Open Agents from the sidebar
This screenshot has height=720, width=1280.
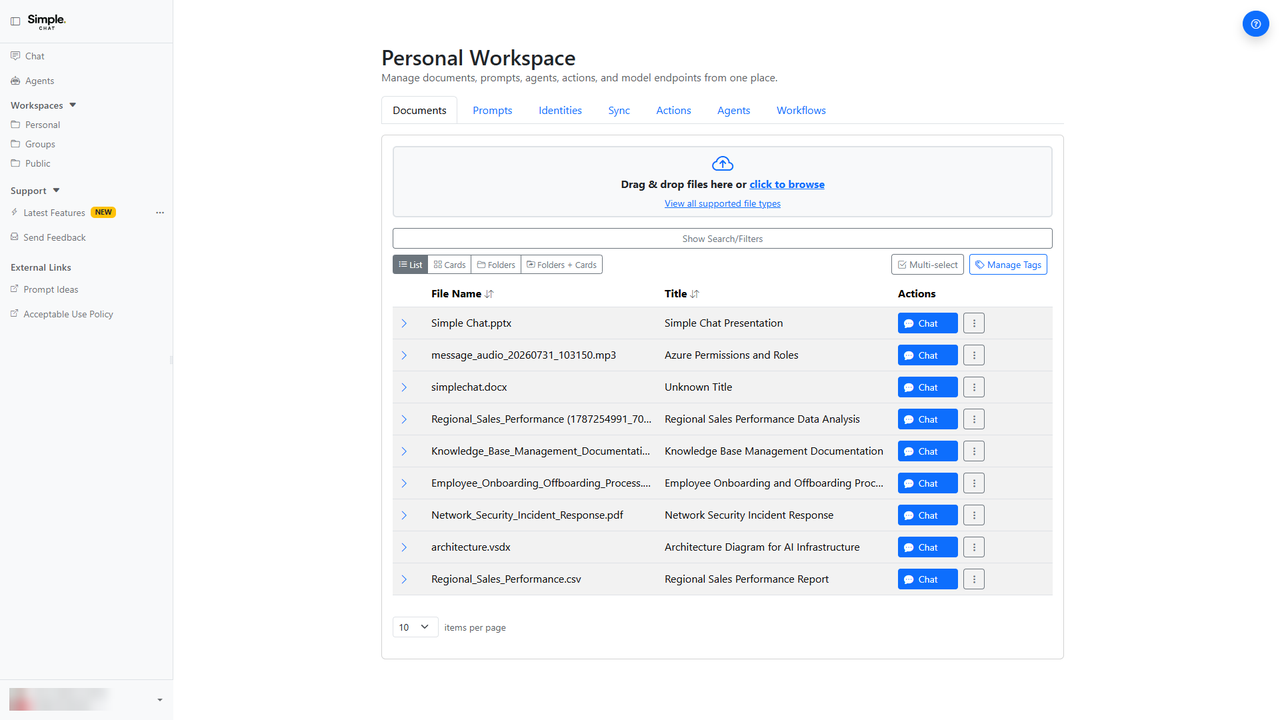32,81
